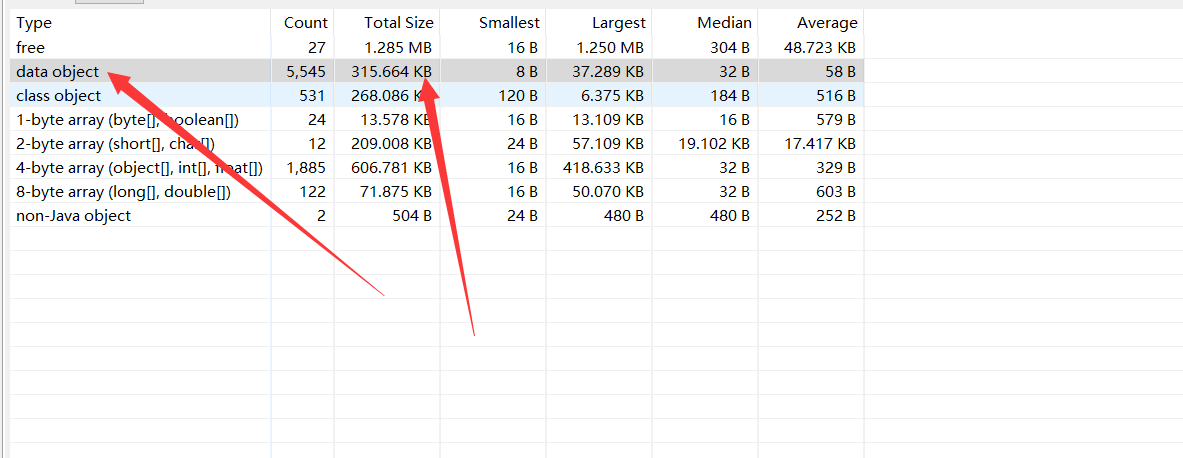The height and width of the screenshot is (458, 1183).
Task: Click total size 13.578 KB
Action: [395, 120]
